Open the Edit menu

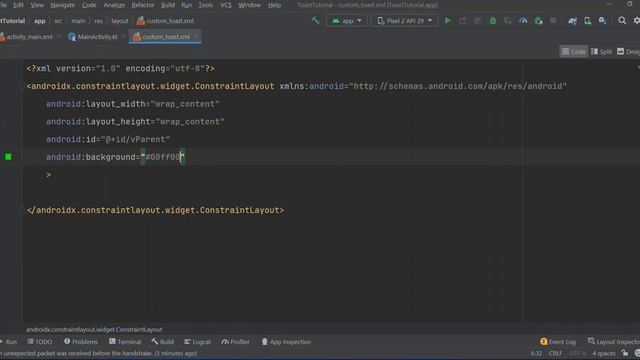(18, 5)
